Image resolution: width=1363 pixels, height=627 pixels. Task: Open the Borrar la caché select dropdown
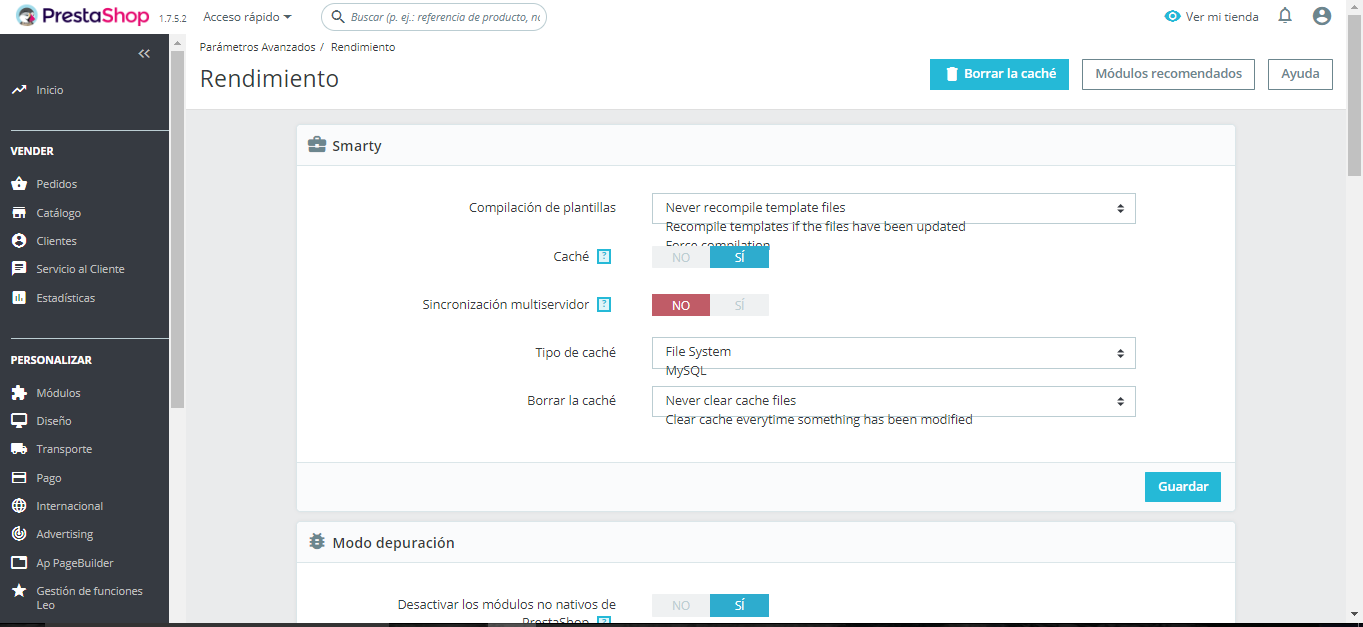893,401
